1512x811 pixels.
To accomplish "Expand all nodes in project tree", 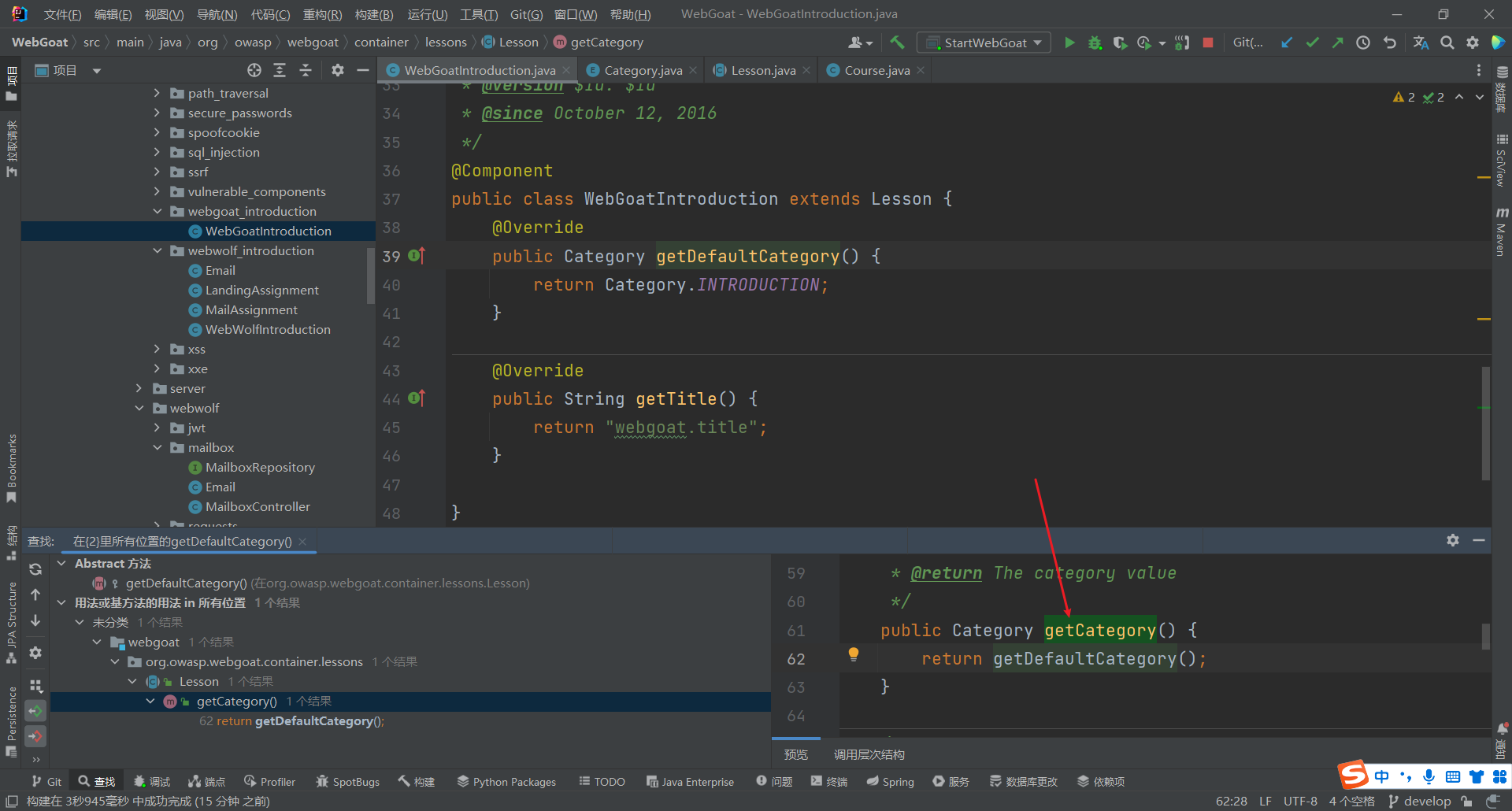I will click(x=280, y=70).
